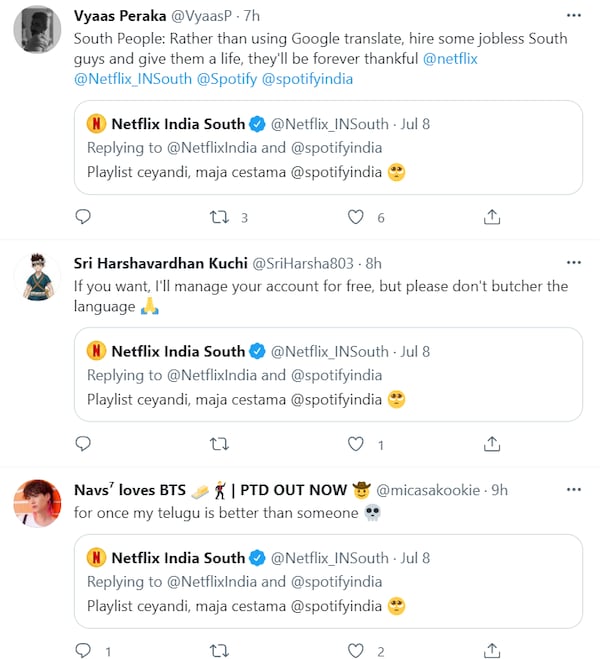Reply to Vyaas Peraka's tweet
The width and height of the screenshot is (600, 659).
(83, 217)
